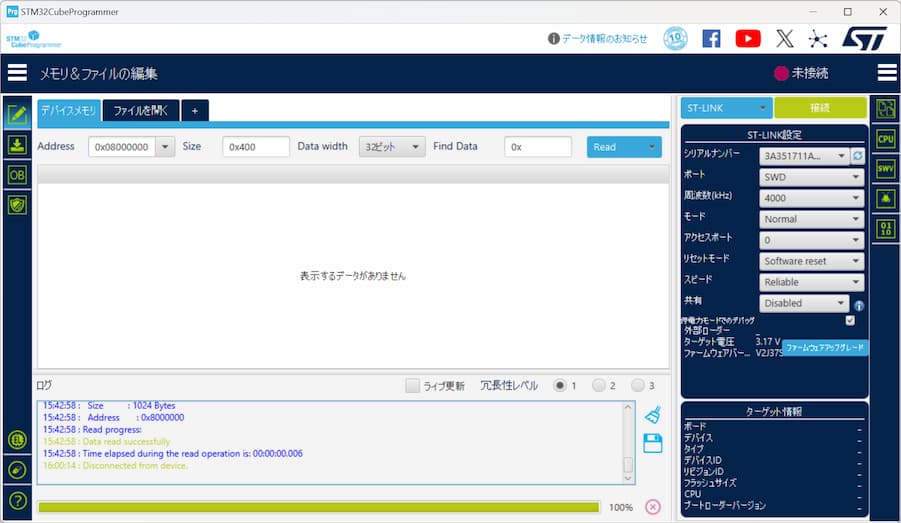
Task: Switch to the ファイルを開く tab
Action: 141,110
